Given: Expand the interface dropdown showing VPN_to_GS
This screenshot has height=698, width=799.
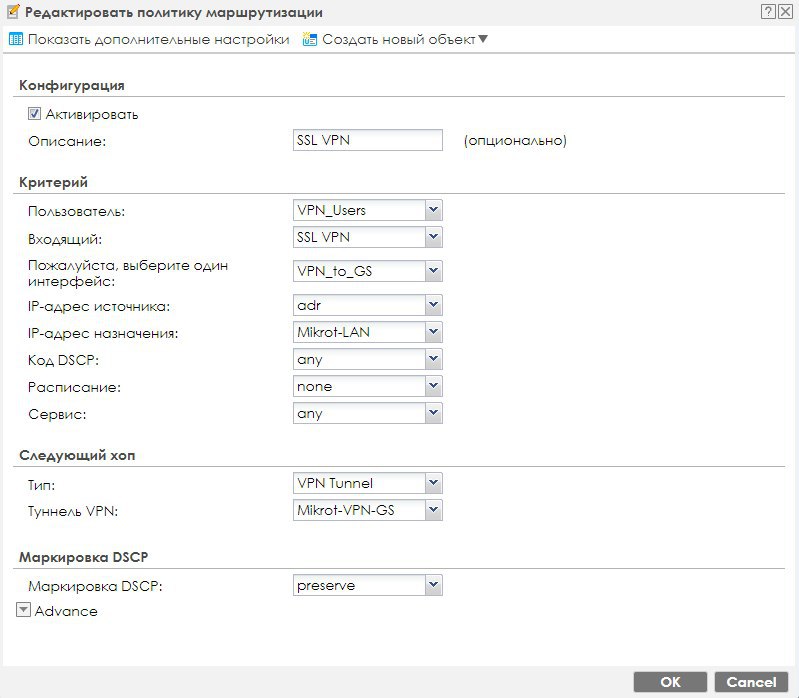Looking at the screenshot, I should pos(433,271).
